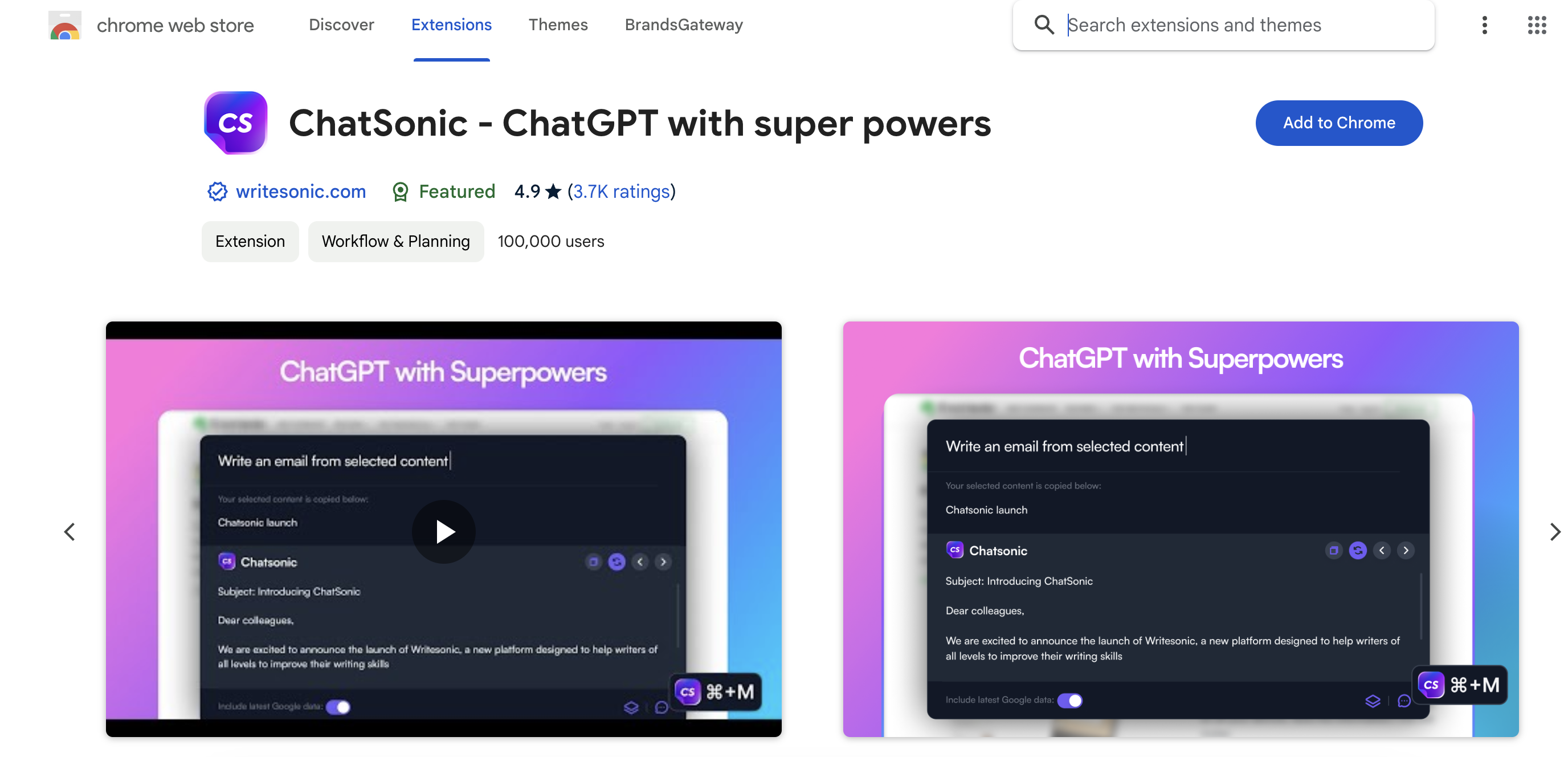Expand ChatSonic navigation arrow in right panel
The image size is (1568, 757).
1405,550
